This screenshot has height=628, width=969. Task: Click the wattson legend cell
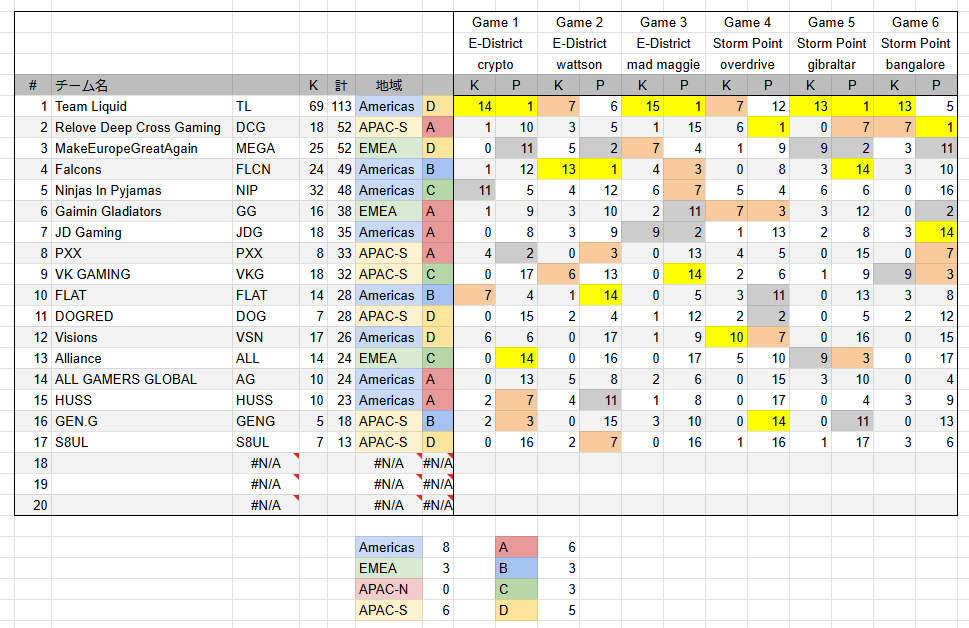click(580, 64)
